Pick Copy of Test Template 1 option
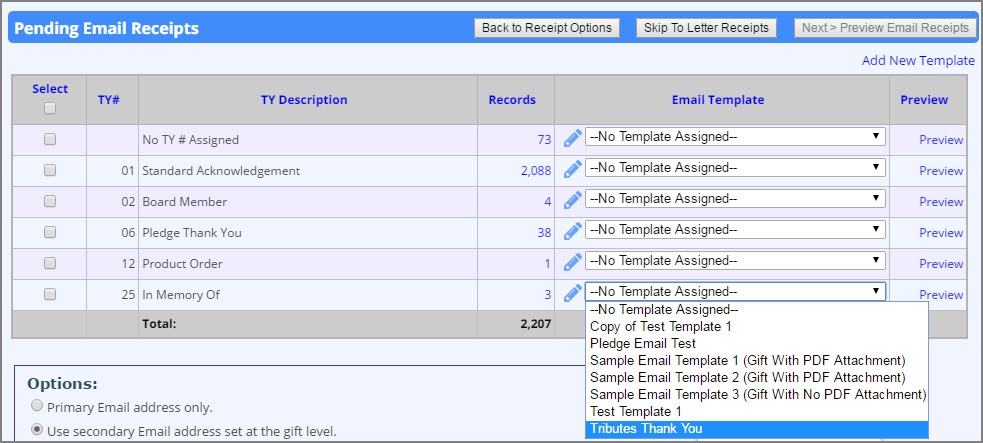 click(661, 326)
